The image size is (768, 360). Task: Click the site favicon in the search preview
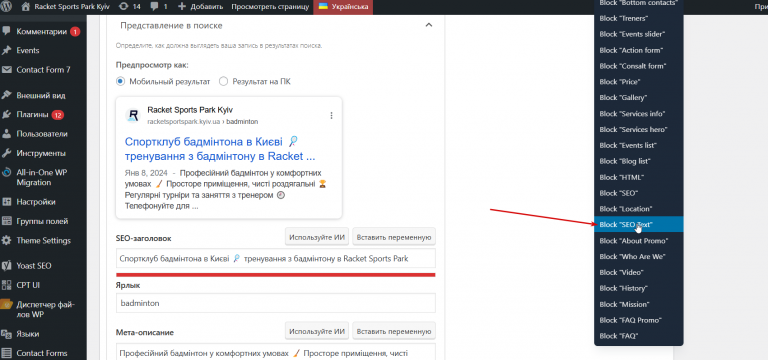click(133, 115)
